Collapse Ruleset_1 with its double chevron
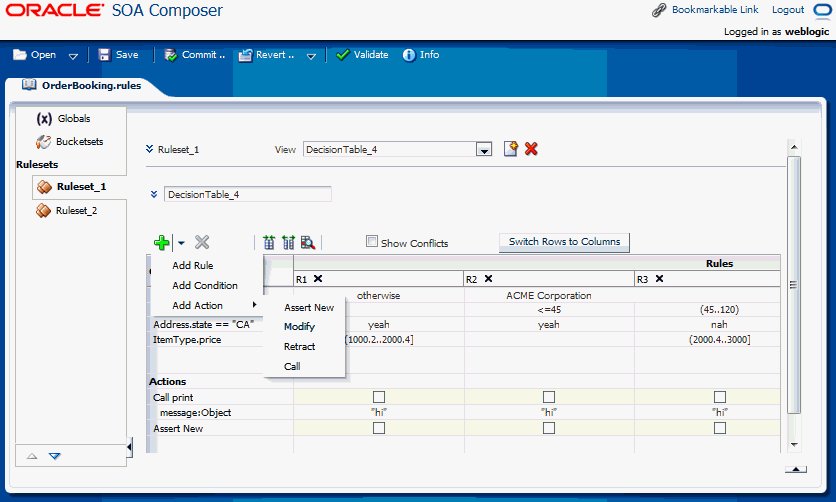836x502 pixels. pyautogui.click(x=149, y=149)
